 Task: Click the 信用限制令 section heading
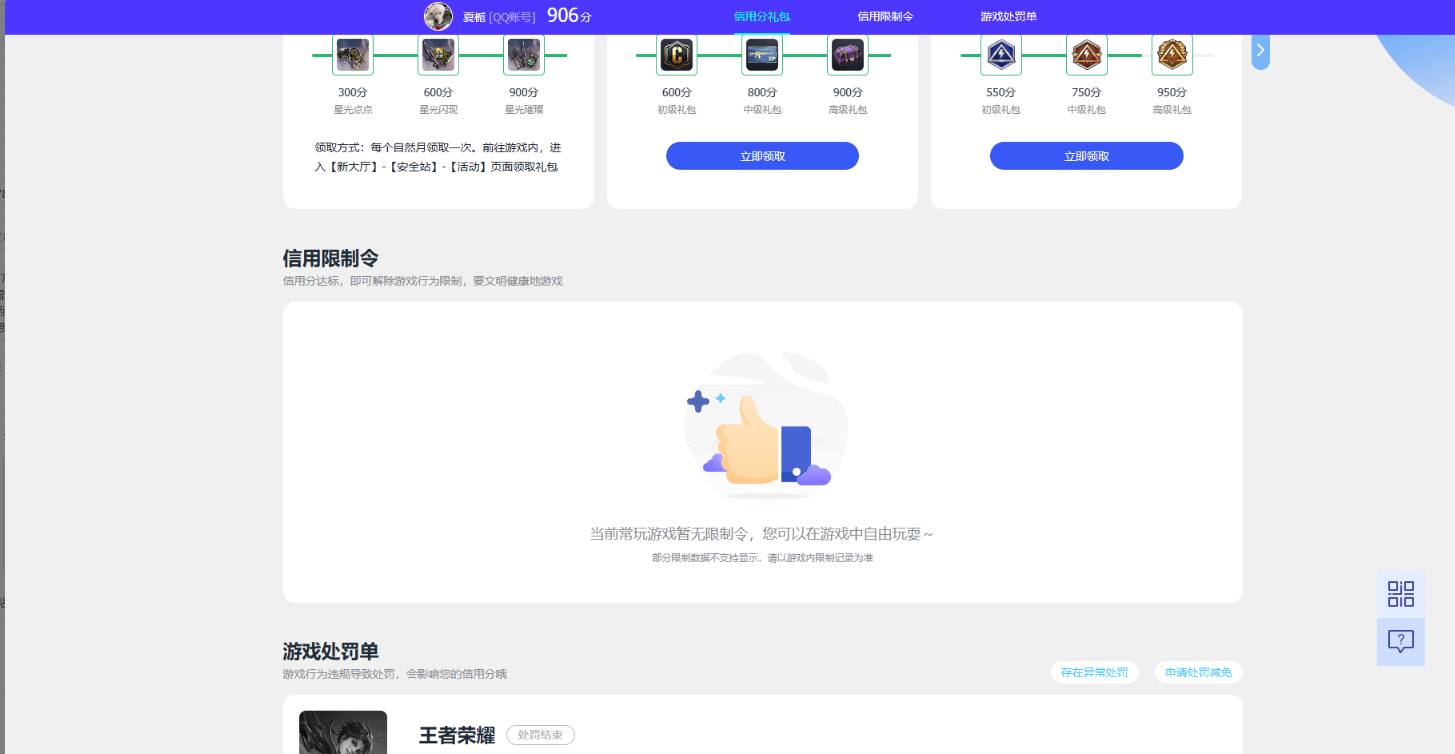tap(331, 259)
